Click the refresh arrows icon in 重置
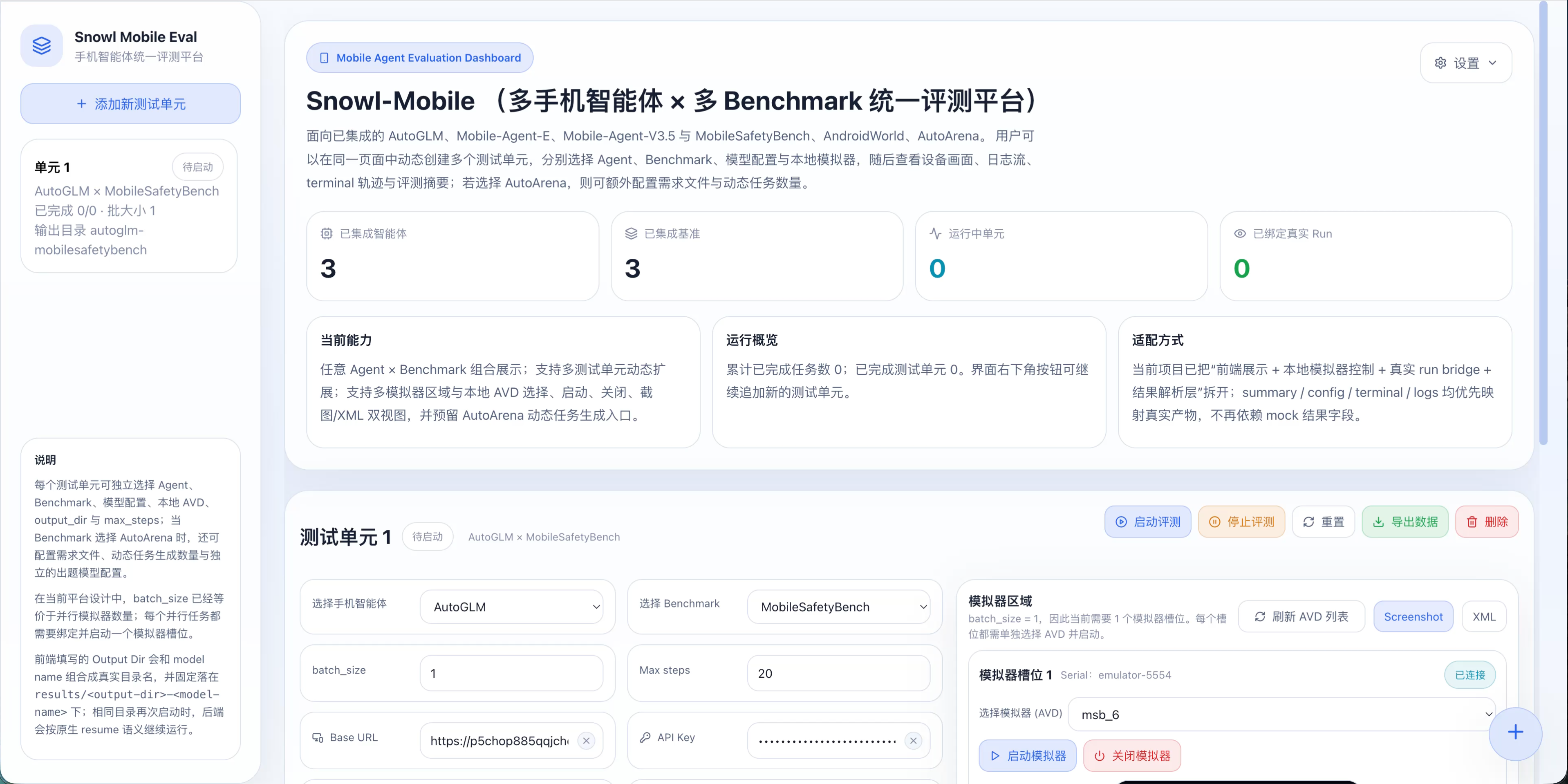This screenshot has width=1568, height=784. pyautogui.click(x=1309, y=522)
